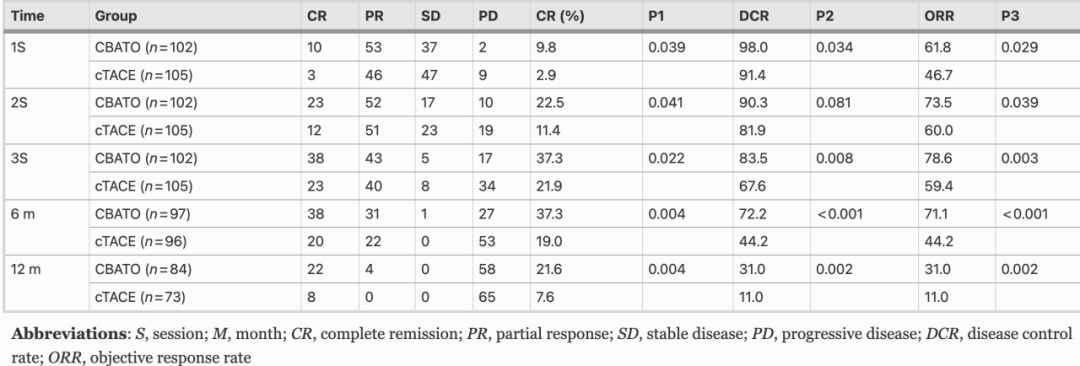Select the DCR value 98.0
Viewport: 1080px width, 366px height.
tap(749, 47)
